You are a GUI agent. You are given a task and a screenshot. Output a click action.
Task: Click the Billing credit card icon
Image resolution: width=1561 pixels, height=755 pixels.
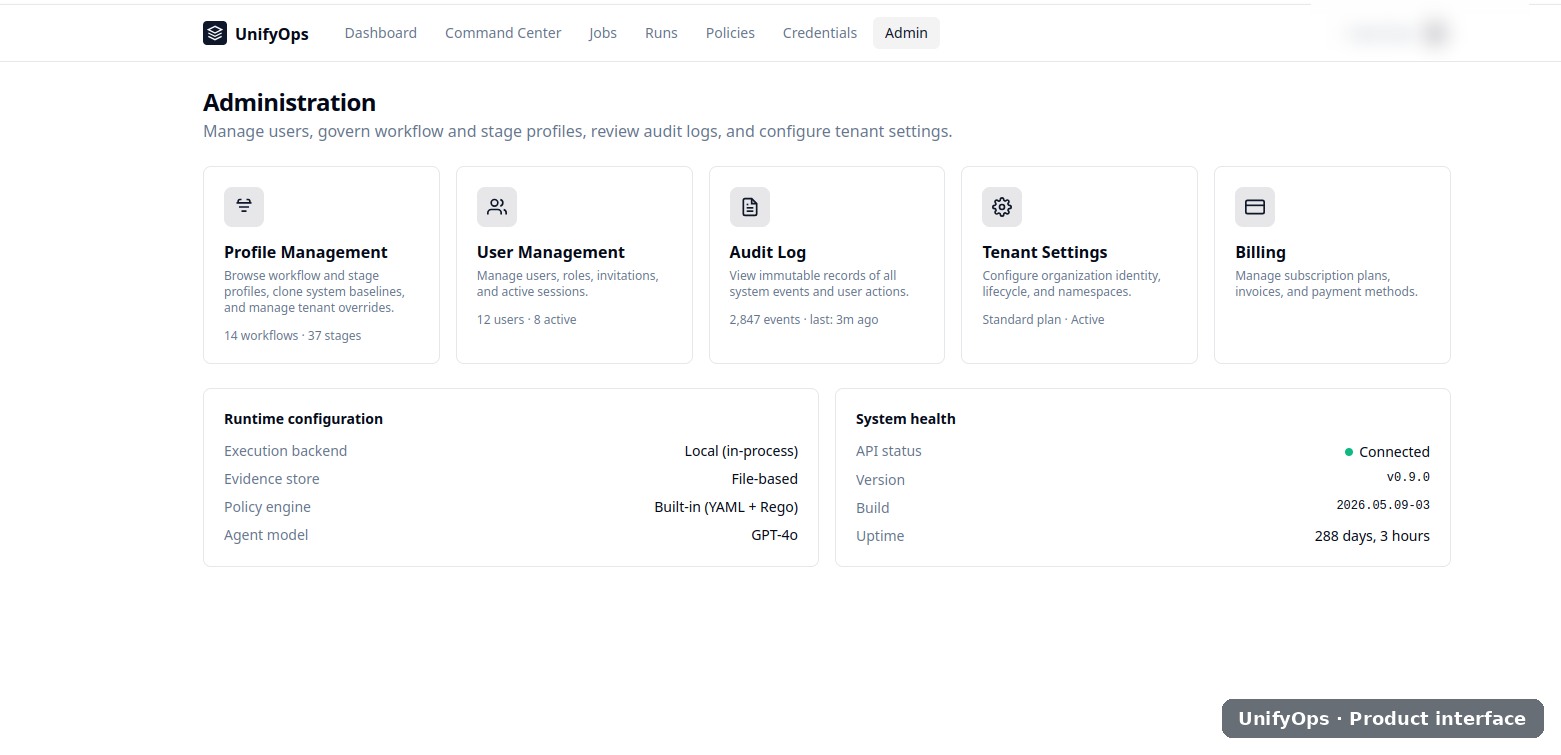(1255, 207)
